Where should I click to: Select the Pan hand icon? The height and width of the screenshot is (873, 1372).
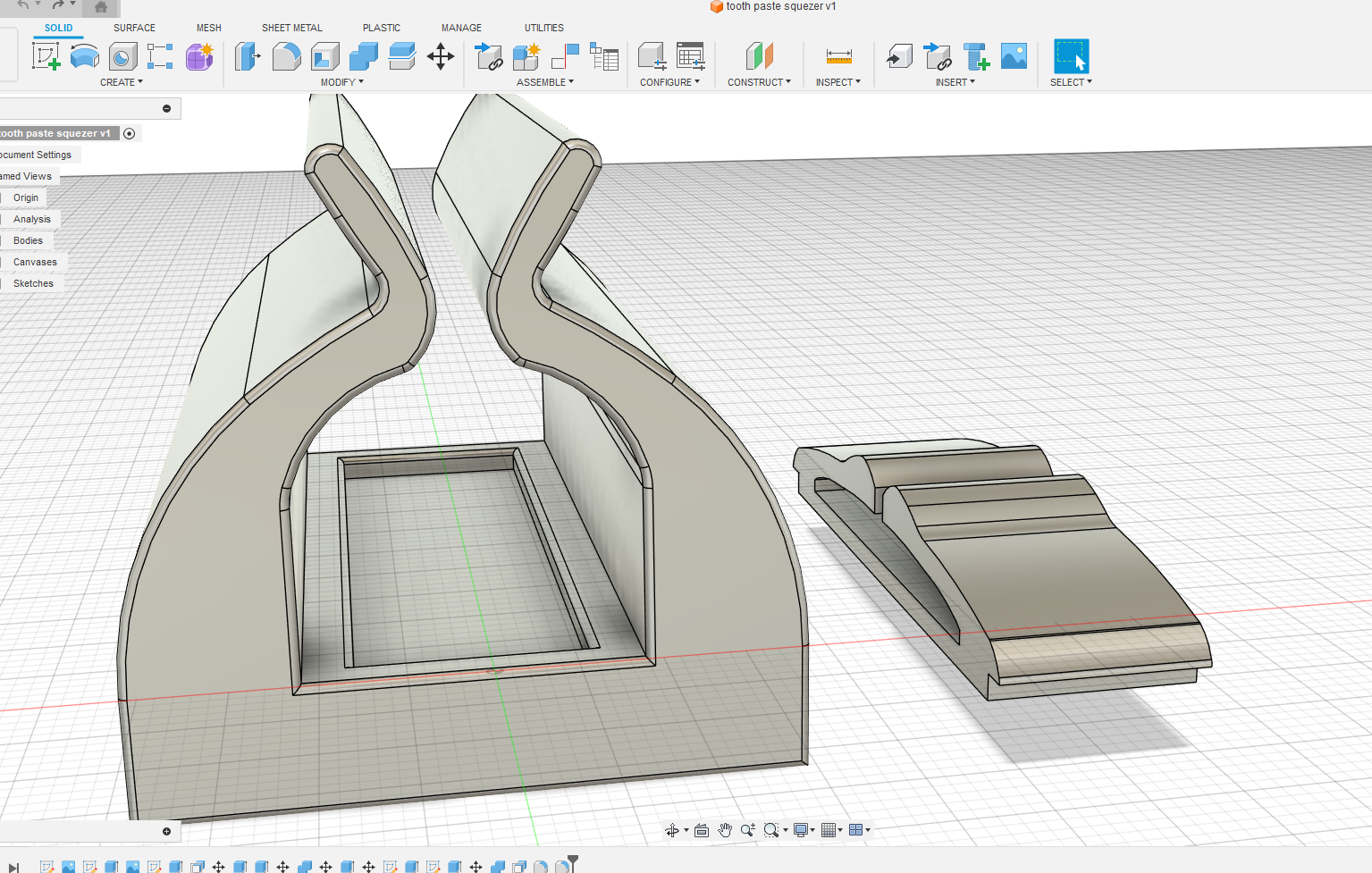click(725, 830)
